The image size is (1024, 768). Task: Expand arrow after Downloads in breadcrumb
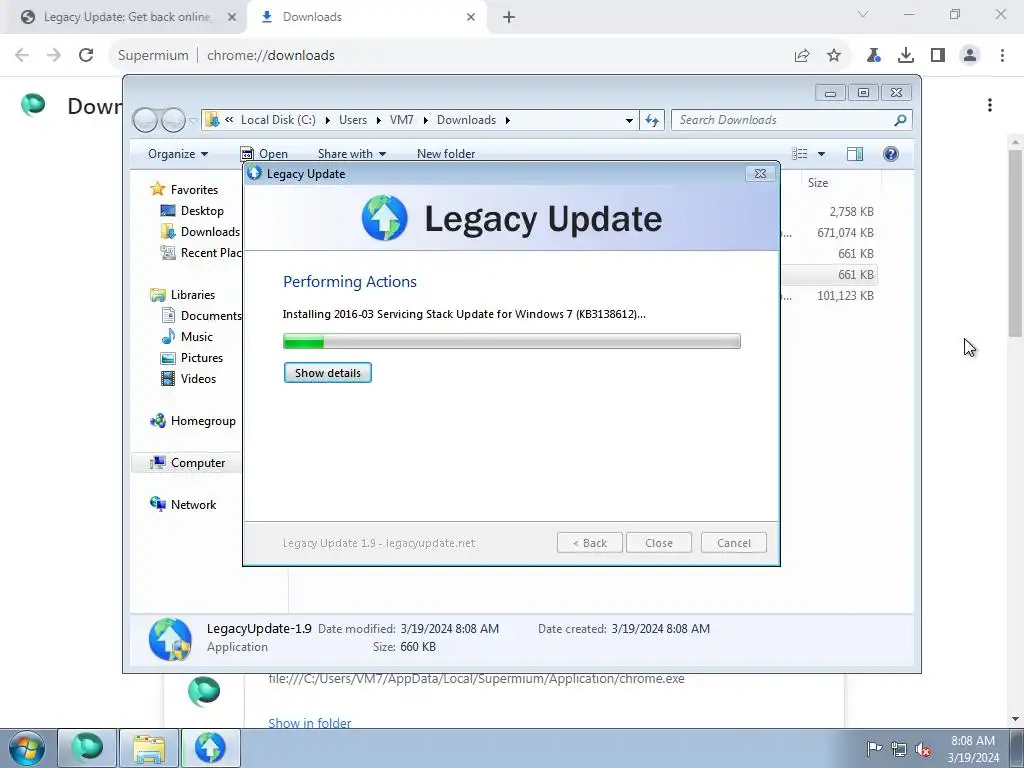[x=507, y=120]
